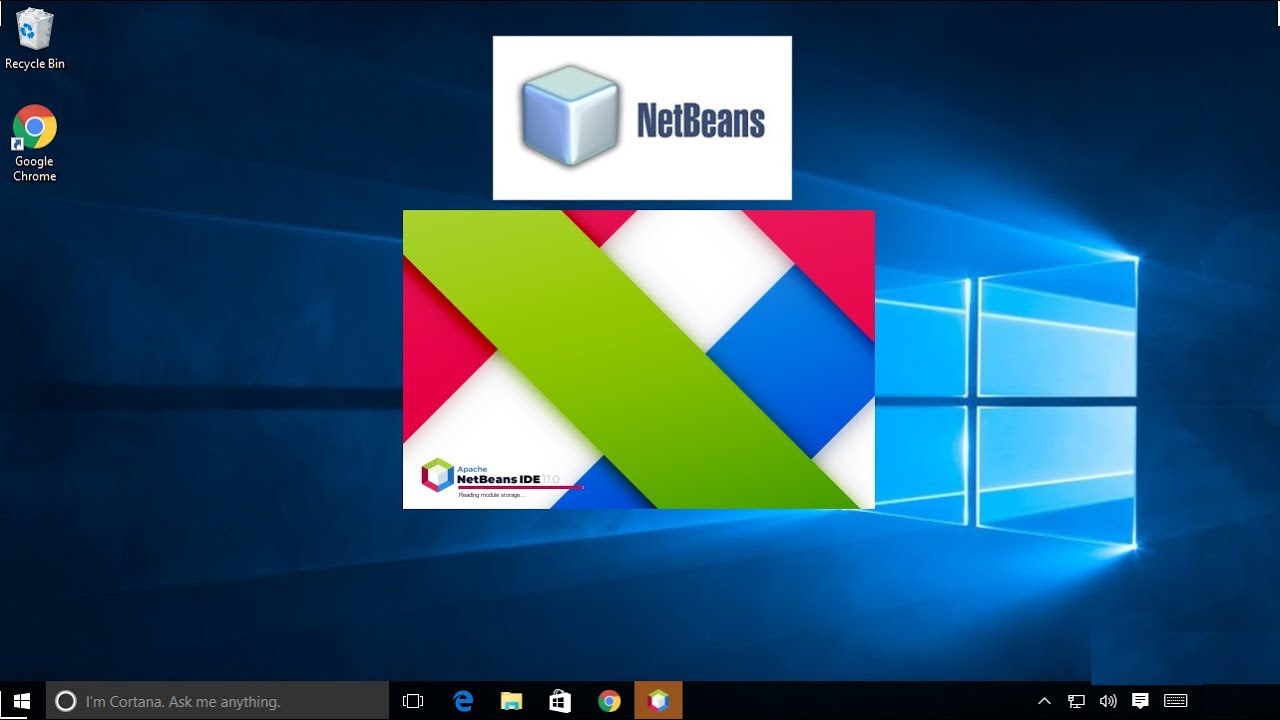
Task: Open the Windows Start menu
Action: 22,701
